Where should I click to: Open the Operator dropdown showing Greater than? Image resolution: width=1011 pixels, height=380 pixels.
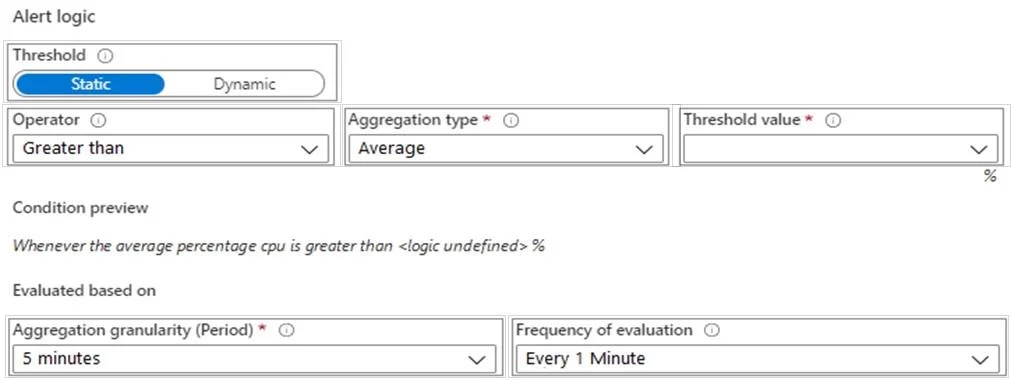pyautogui.click(x=171, y=148)
